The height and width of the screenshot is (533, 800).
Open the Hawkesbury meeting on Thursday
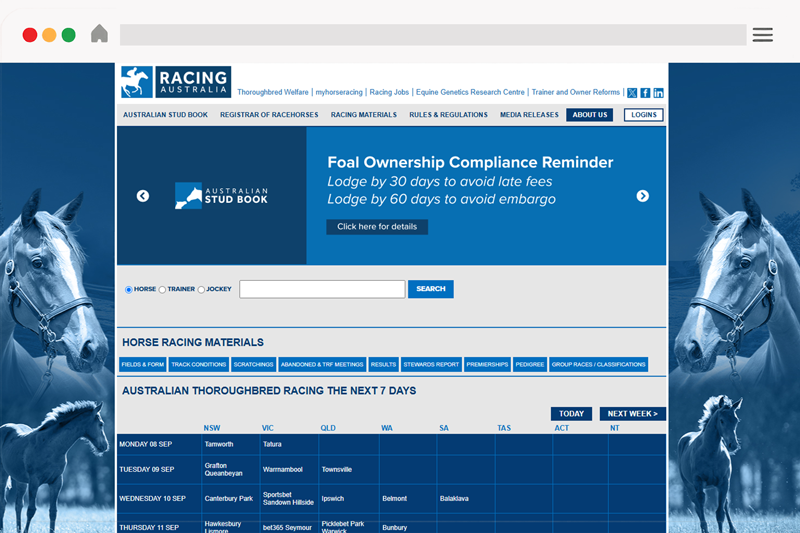[223, 524]
